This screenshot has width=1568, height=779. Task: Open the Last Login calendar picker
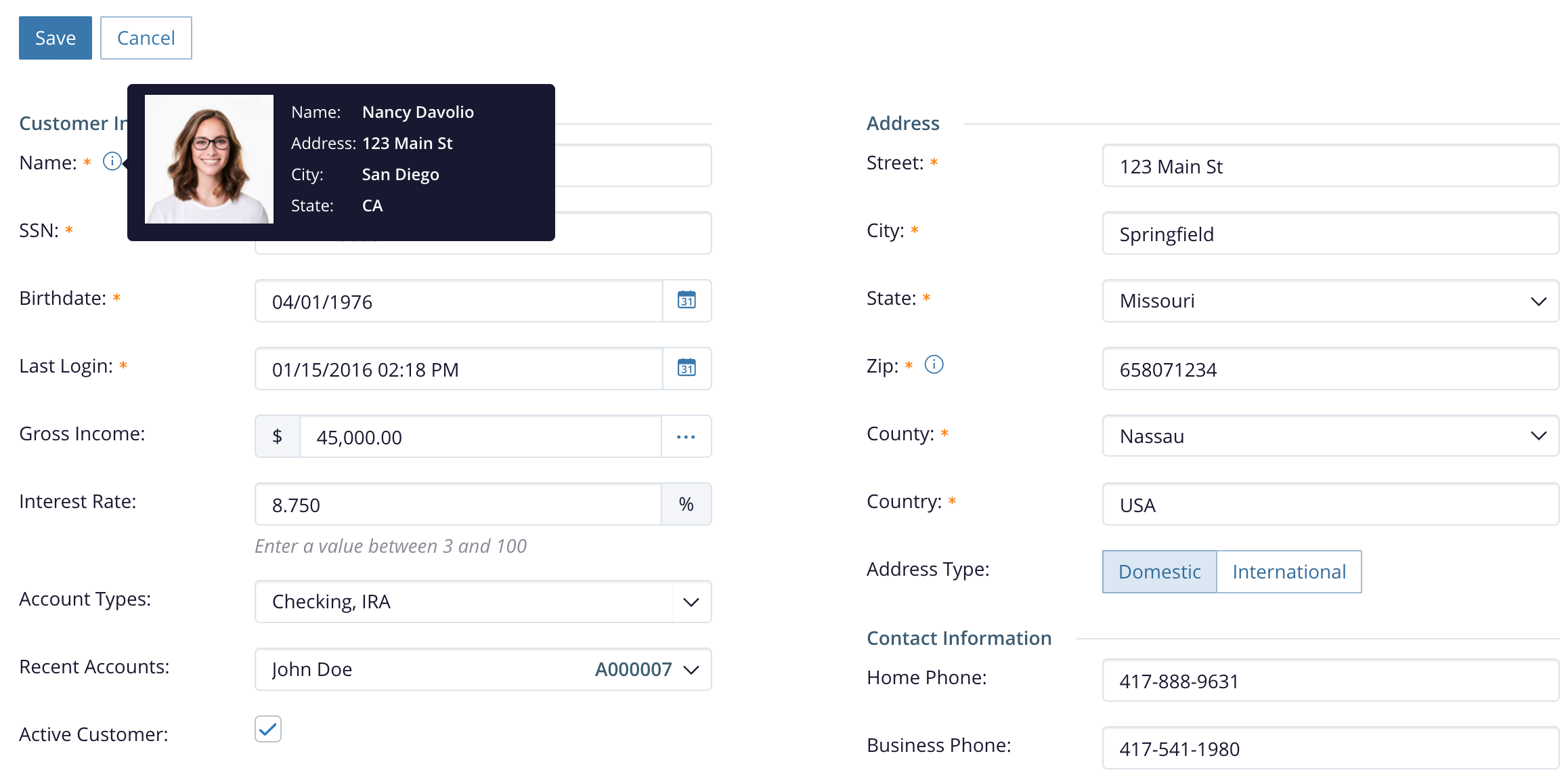pyautogui.click(x=687, y=369)
